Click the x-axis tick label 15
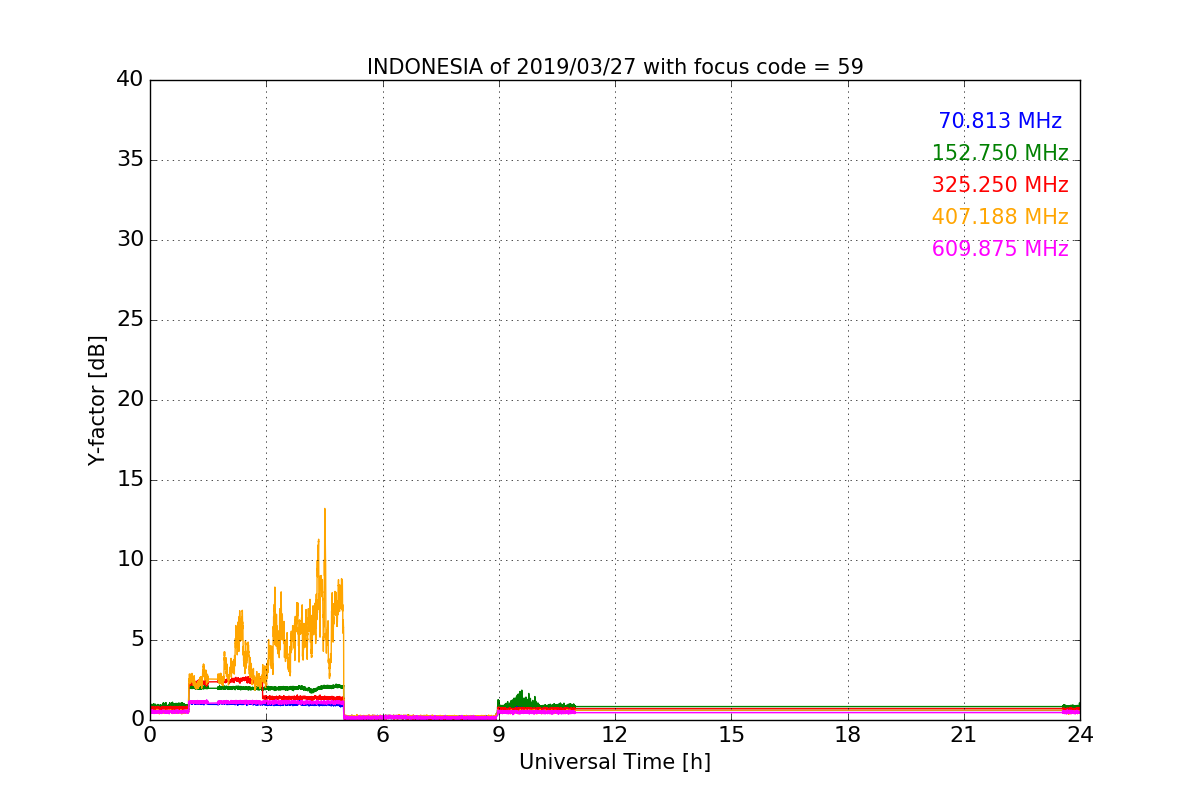The height and width of the screenshot is (800, 1200). (731, 735)
